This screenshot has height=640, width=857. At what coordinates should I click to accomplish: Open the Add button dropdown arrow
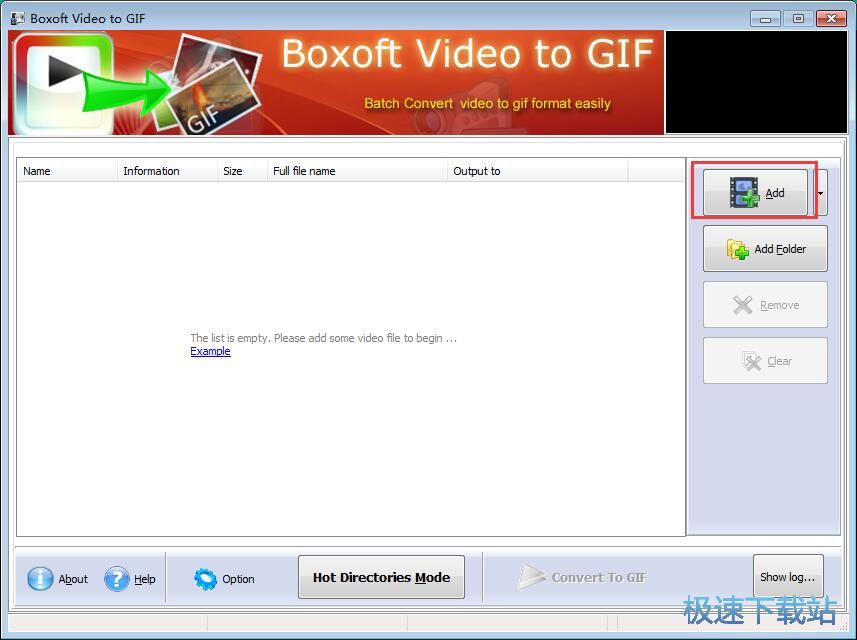[820, 193]
